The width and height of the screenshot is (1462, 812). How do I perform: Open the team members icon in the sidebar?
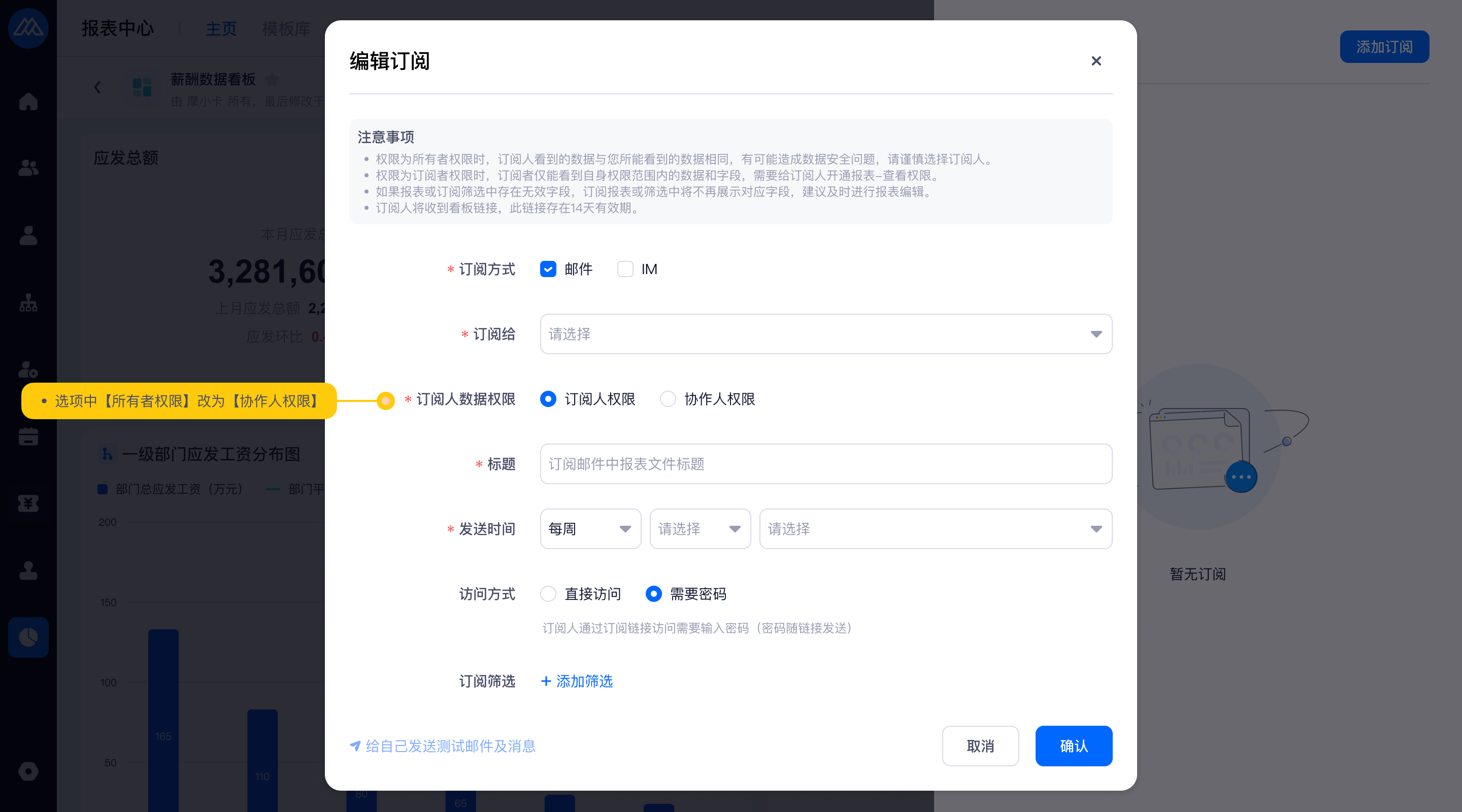[x=28, y=168]
